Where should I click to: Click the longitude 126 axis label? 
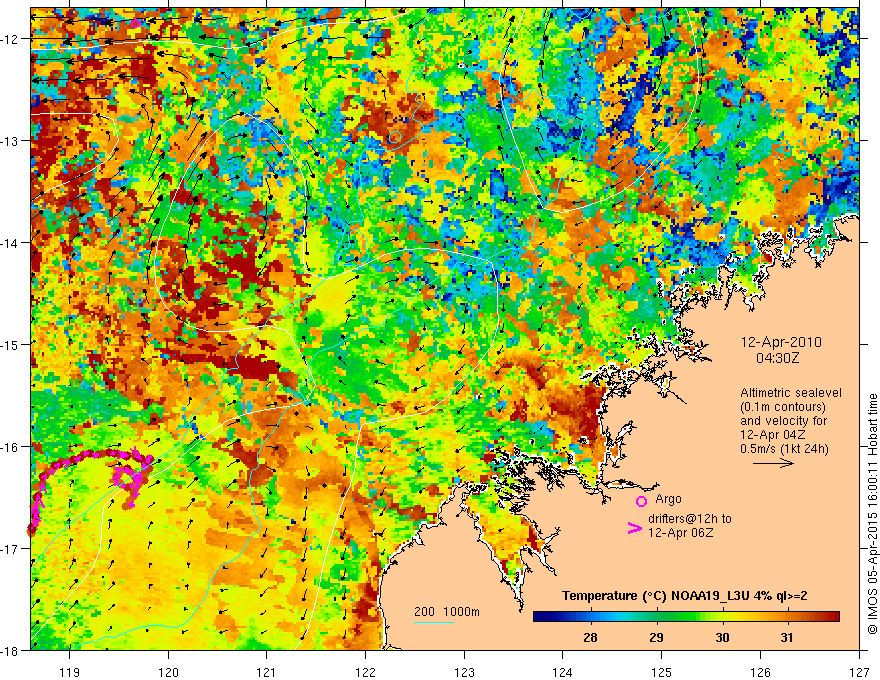point(760,672)
